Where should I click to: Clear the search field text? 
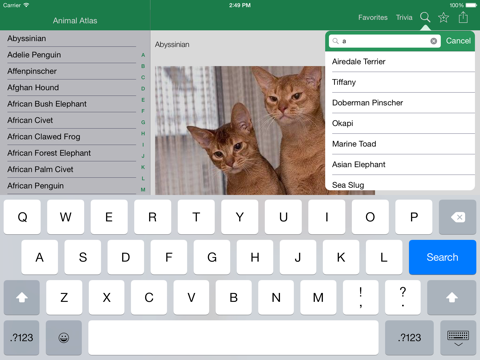[434, 41]
